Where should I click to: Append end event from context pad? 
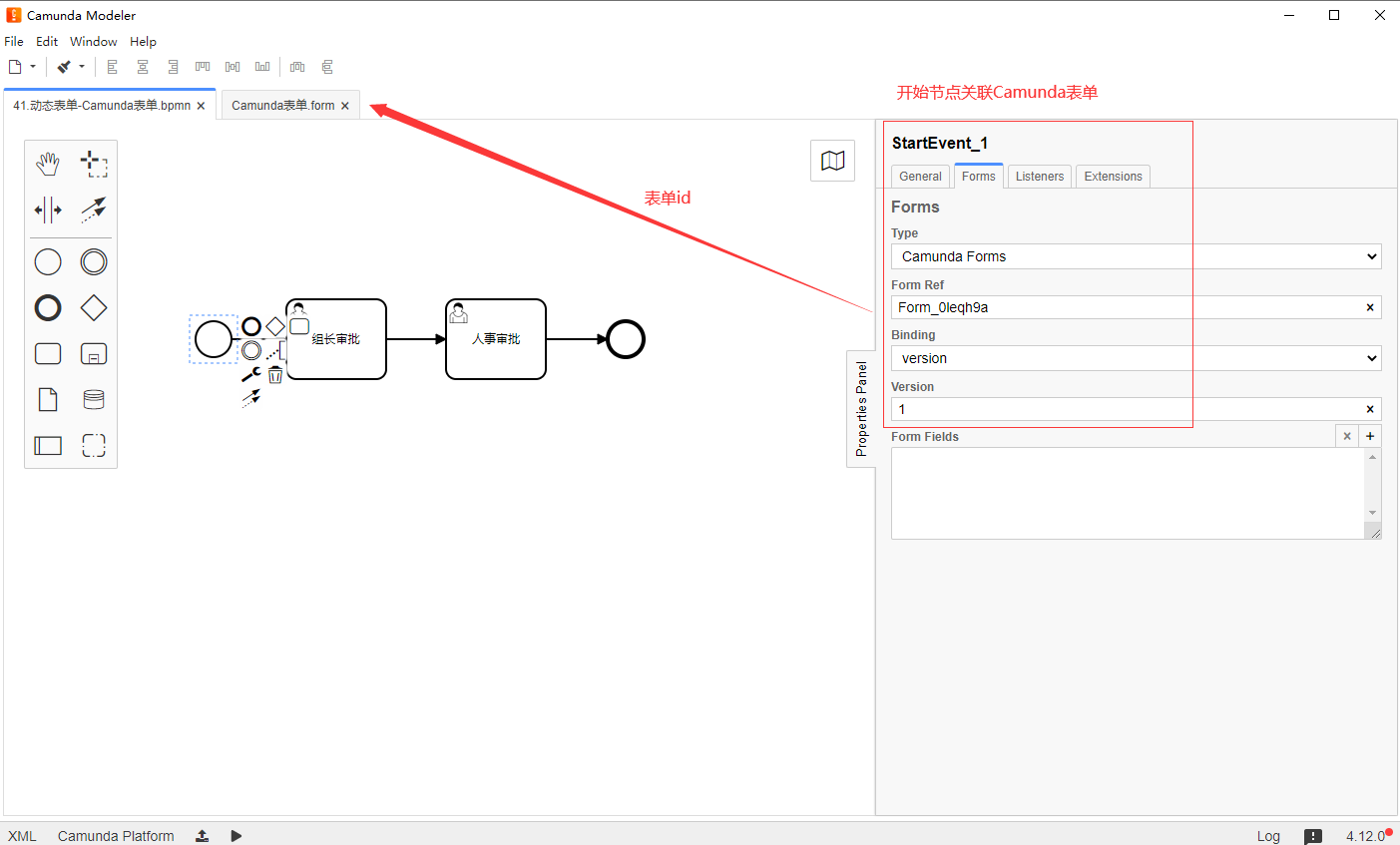(251, 326)
